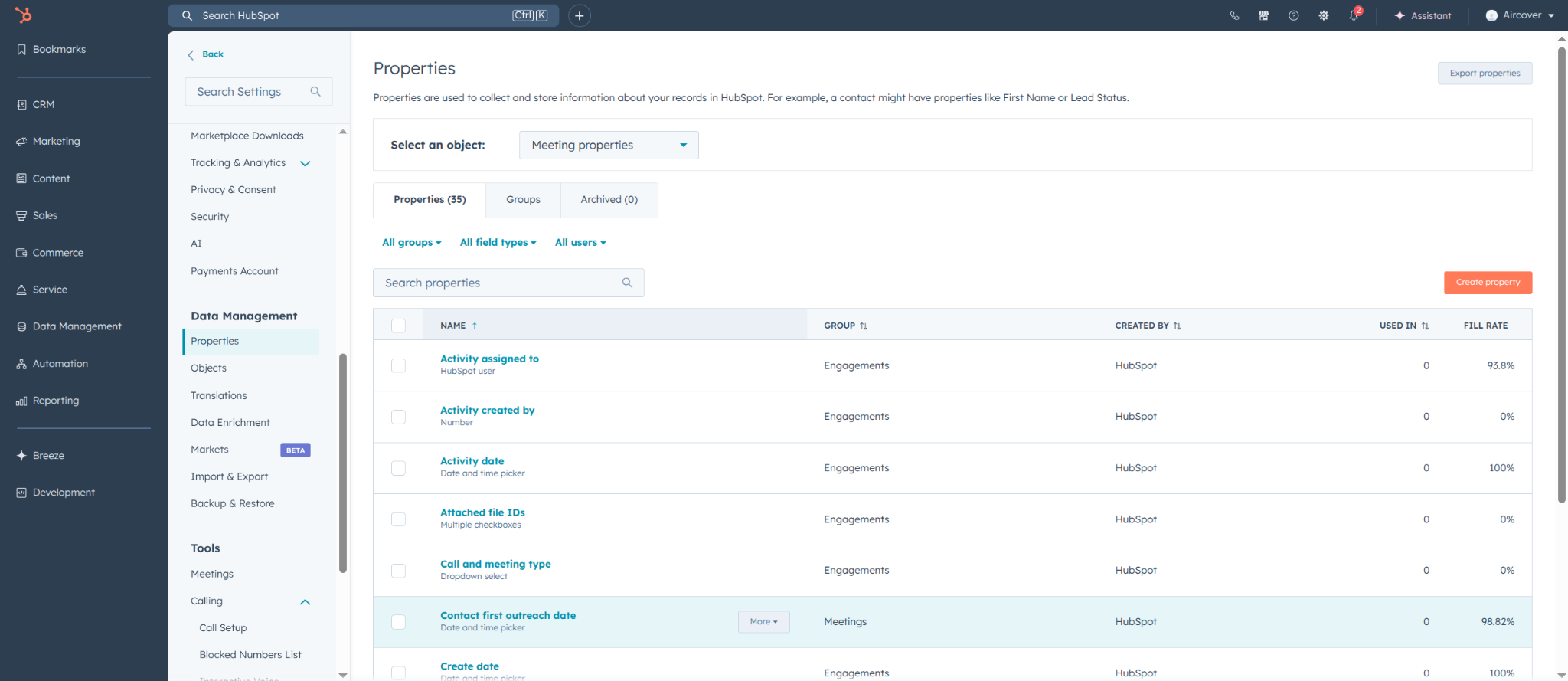Open the Automation navigation menu

tap(52, 364)
